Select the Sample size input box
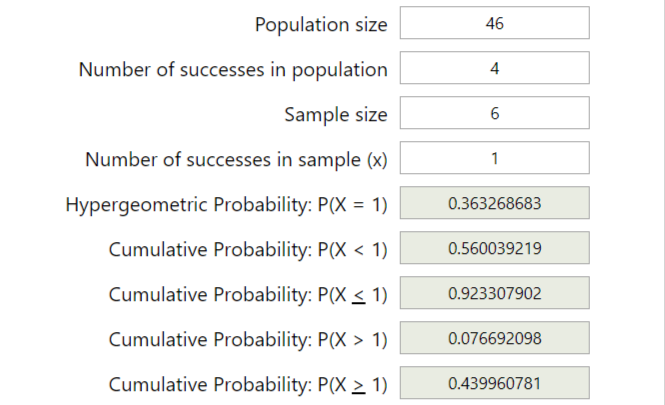665x405 pixels. pos(494,114)
